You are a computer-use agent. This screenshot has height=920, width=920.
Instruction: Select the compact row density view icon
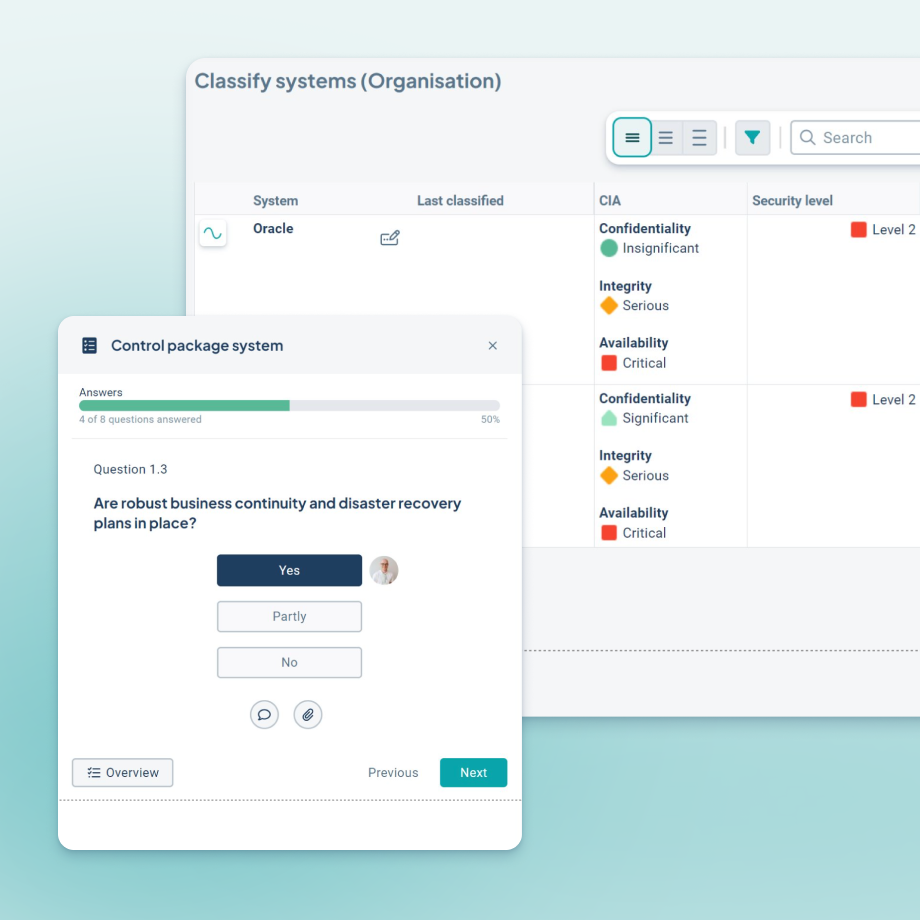coord(632,138)
